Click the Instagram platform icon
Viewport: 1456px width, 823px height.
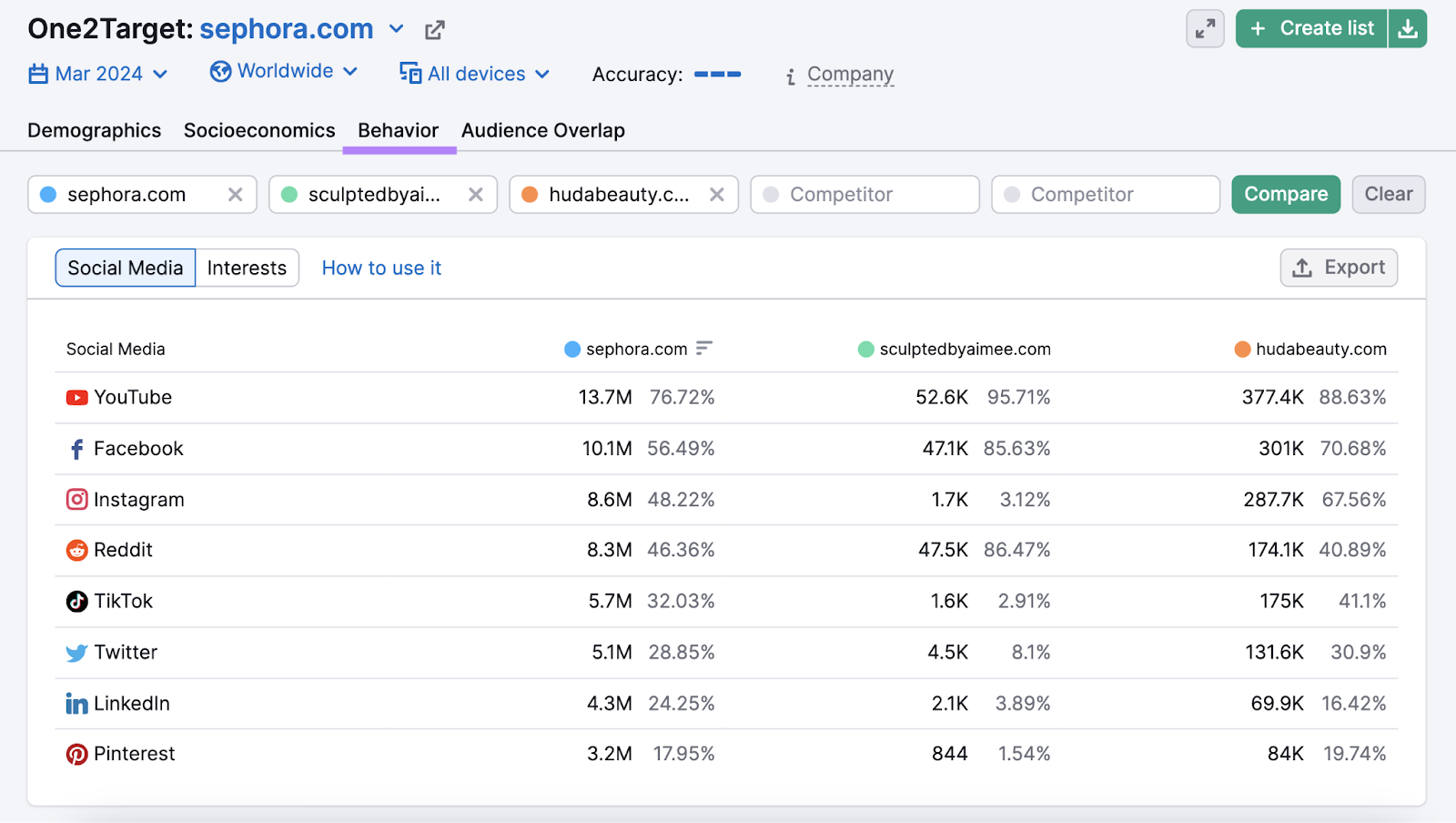[76, 499]
